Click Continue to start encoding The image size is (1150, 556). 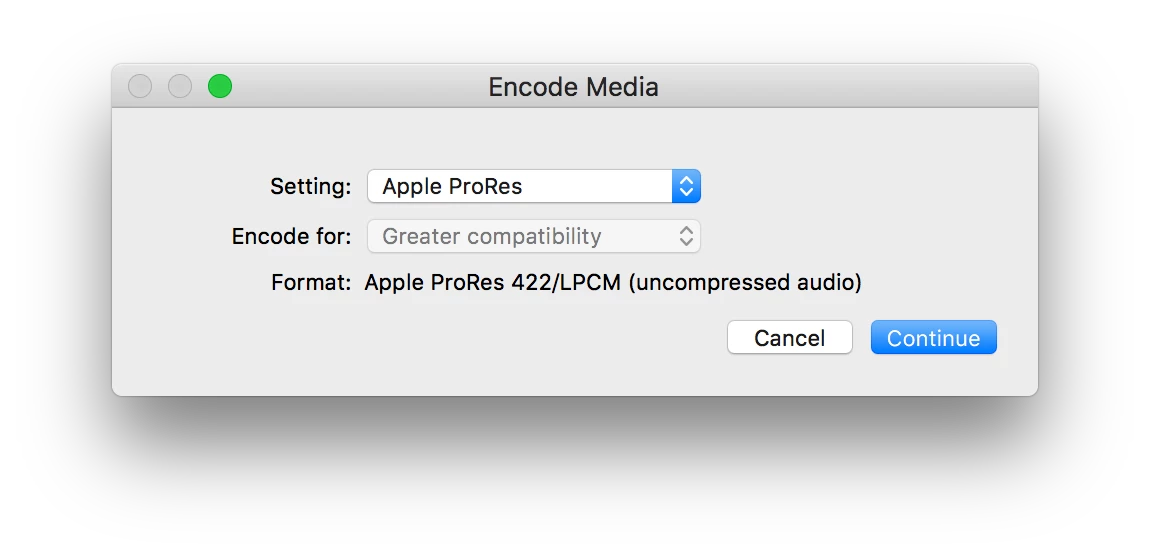point(933,338)
